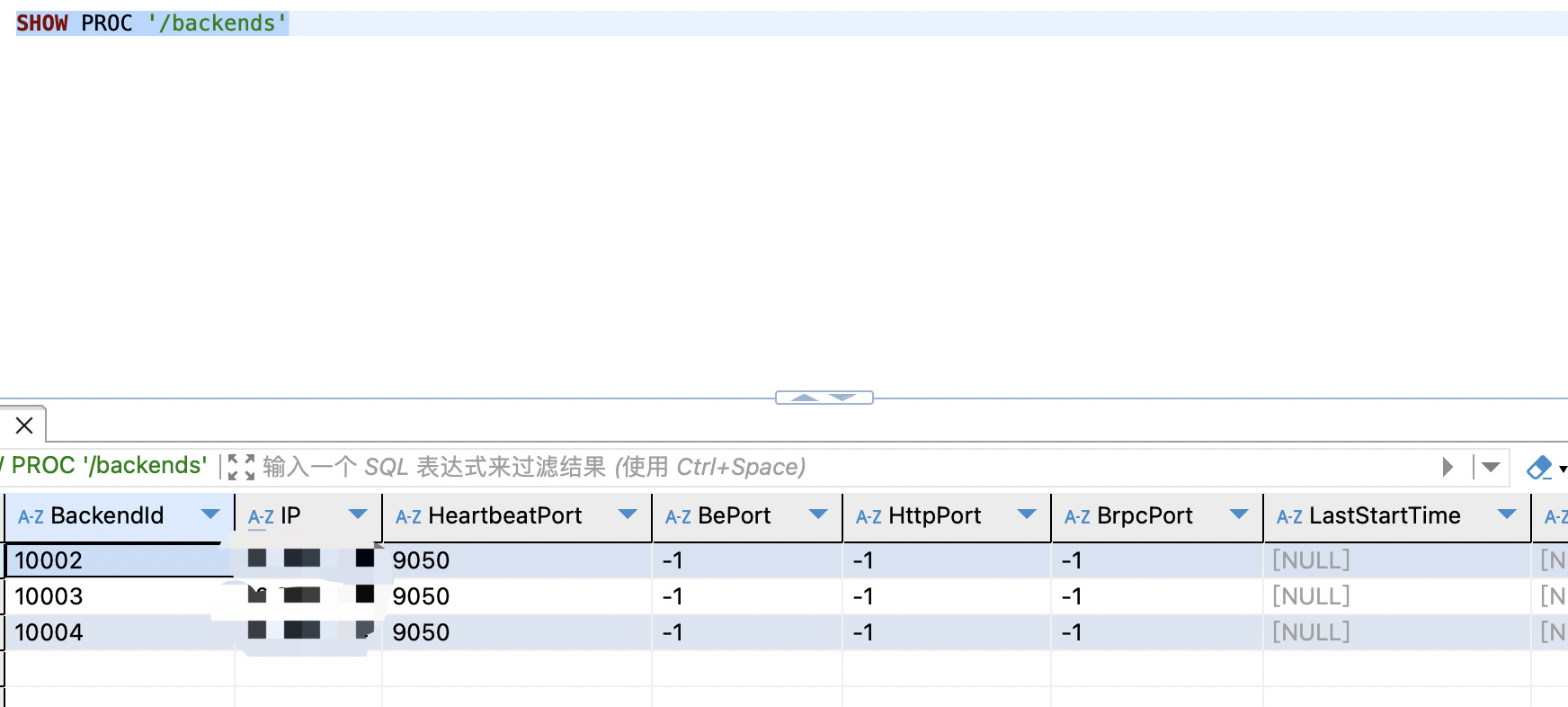Click the eraser clear filter icon
The height and width of the screenshot is (707, 1568).
tap(1539, 468)
